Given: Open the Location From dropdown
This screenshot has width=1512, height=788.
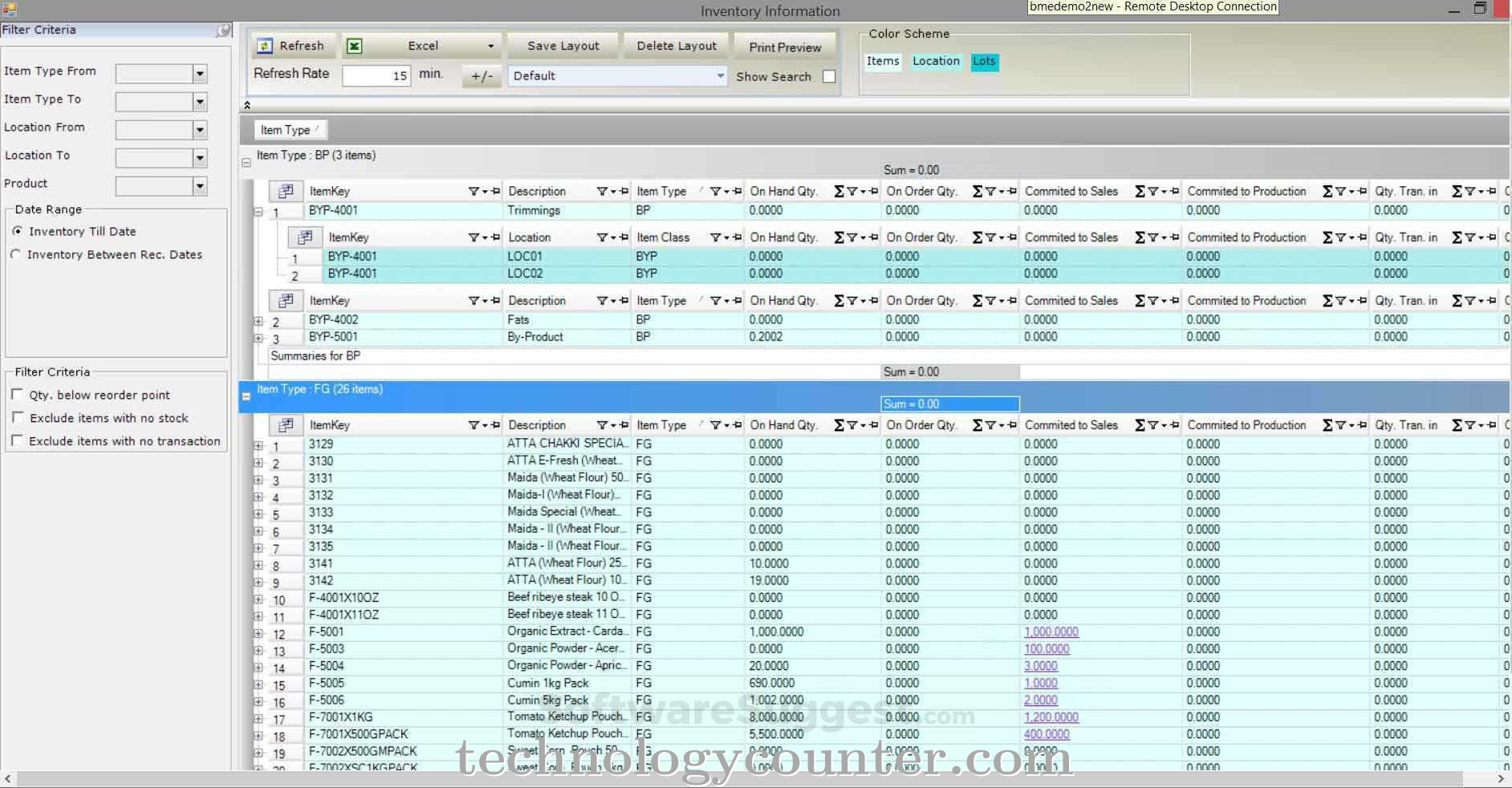Looking at the screenshot, I should tap(200, 130).
